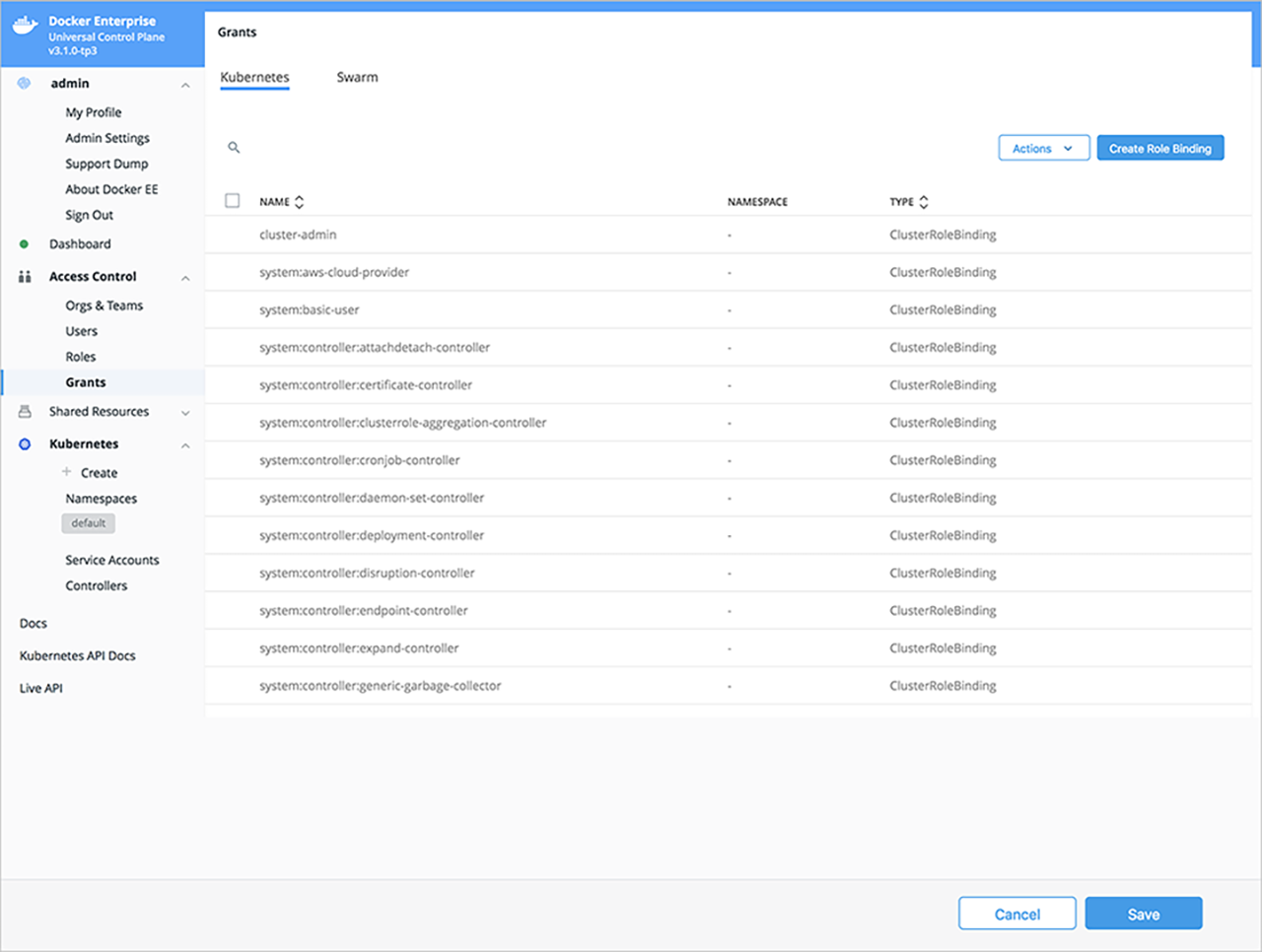Click the green Dashboard status icon
The height and width of the screenshot is (952, 1262).
tap(25, 244)
